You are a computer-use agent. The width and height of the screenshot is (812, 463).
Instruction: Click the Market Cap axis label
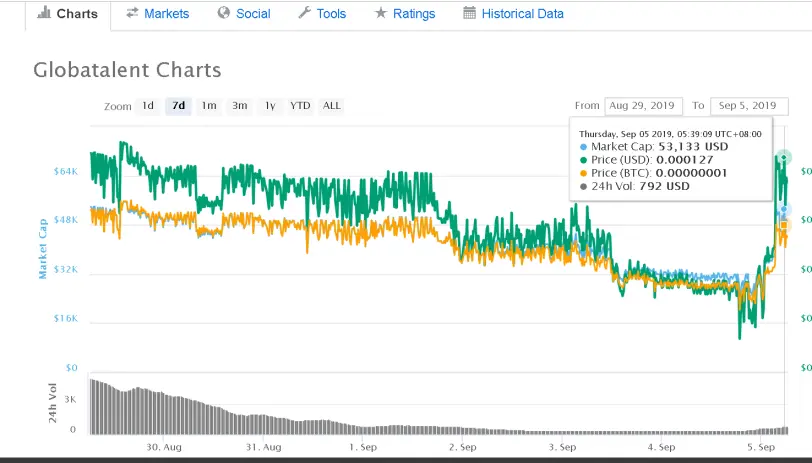coord(43,249)
